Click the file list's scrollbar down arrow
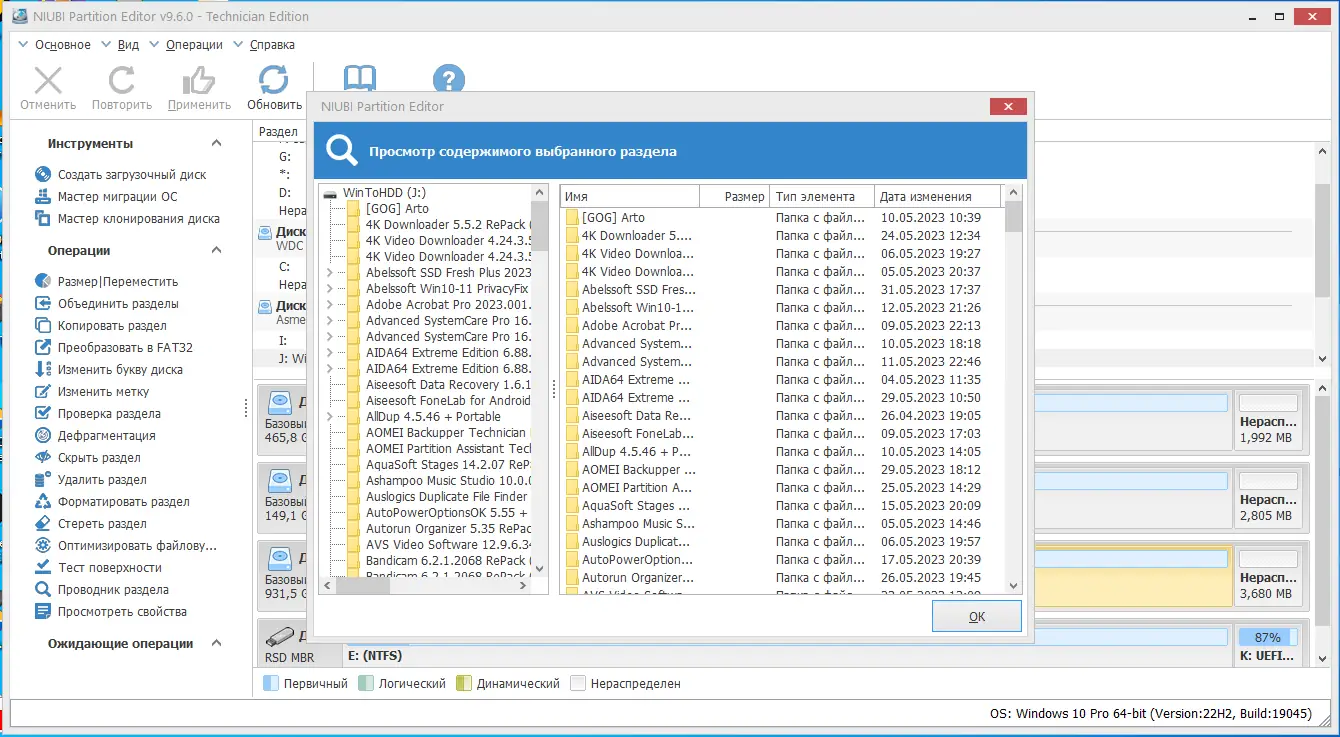 pos(1014,586)
